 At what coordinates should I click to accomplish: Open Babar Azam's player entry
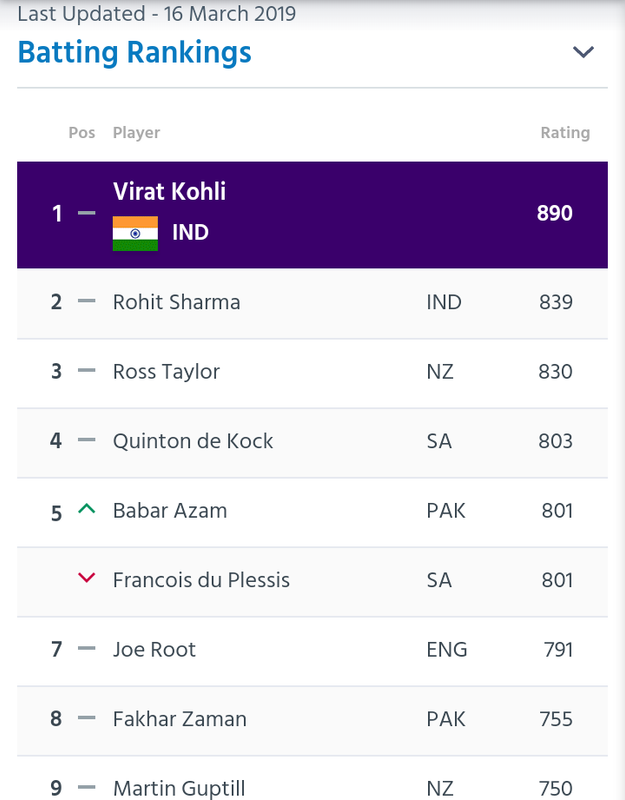pos(170,511)
